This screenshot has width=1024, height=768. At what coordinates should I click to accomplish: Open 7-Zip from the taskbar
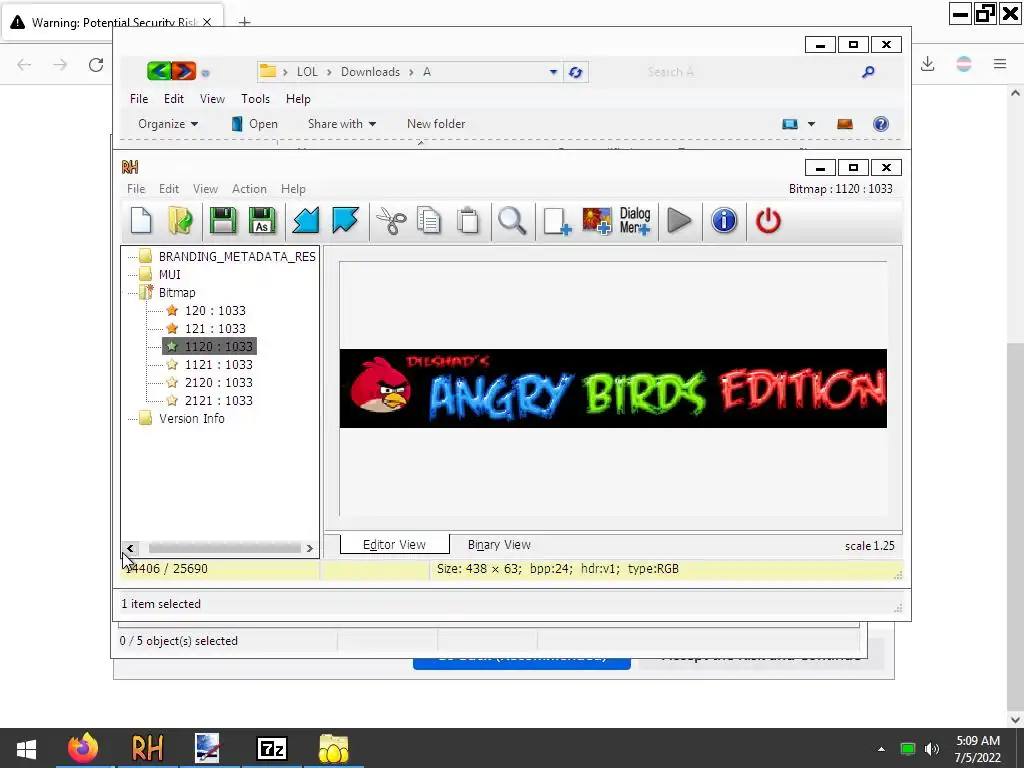[272, 748]
